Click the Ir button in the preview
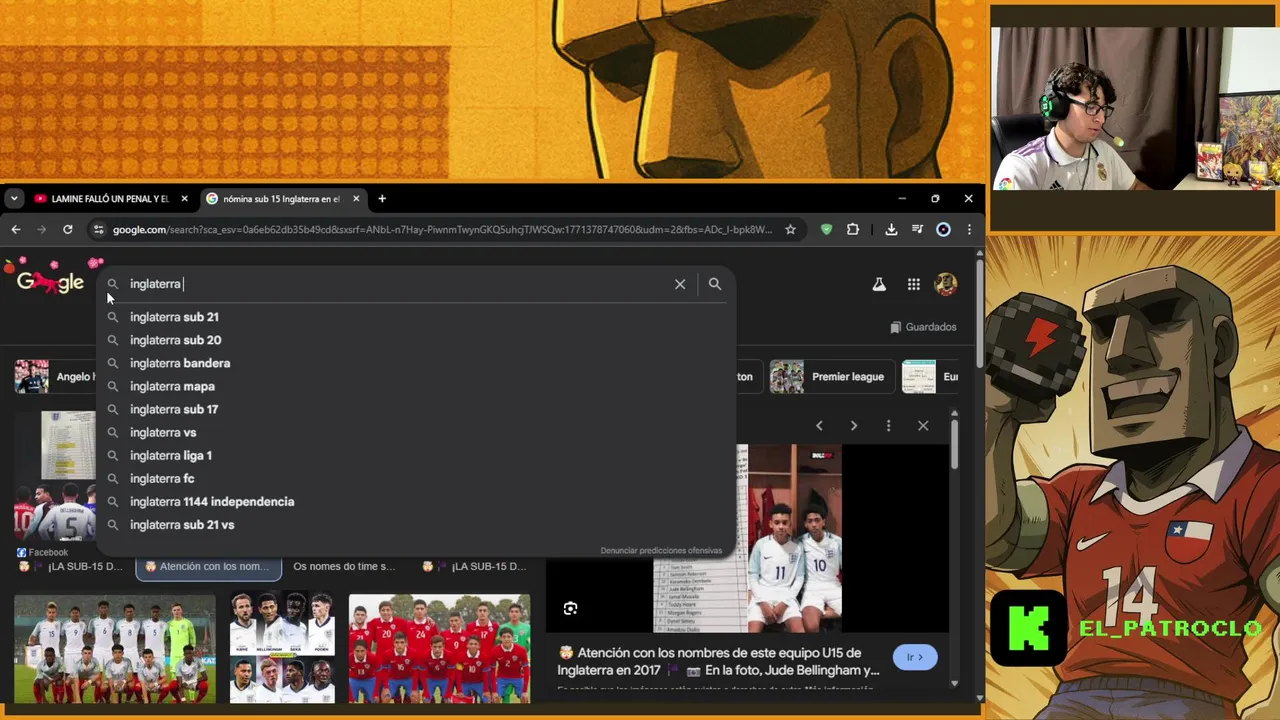 pyautogui.click(x=915, y=657)
